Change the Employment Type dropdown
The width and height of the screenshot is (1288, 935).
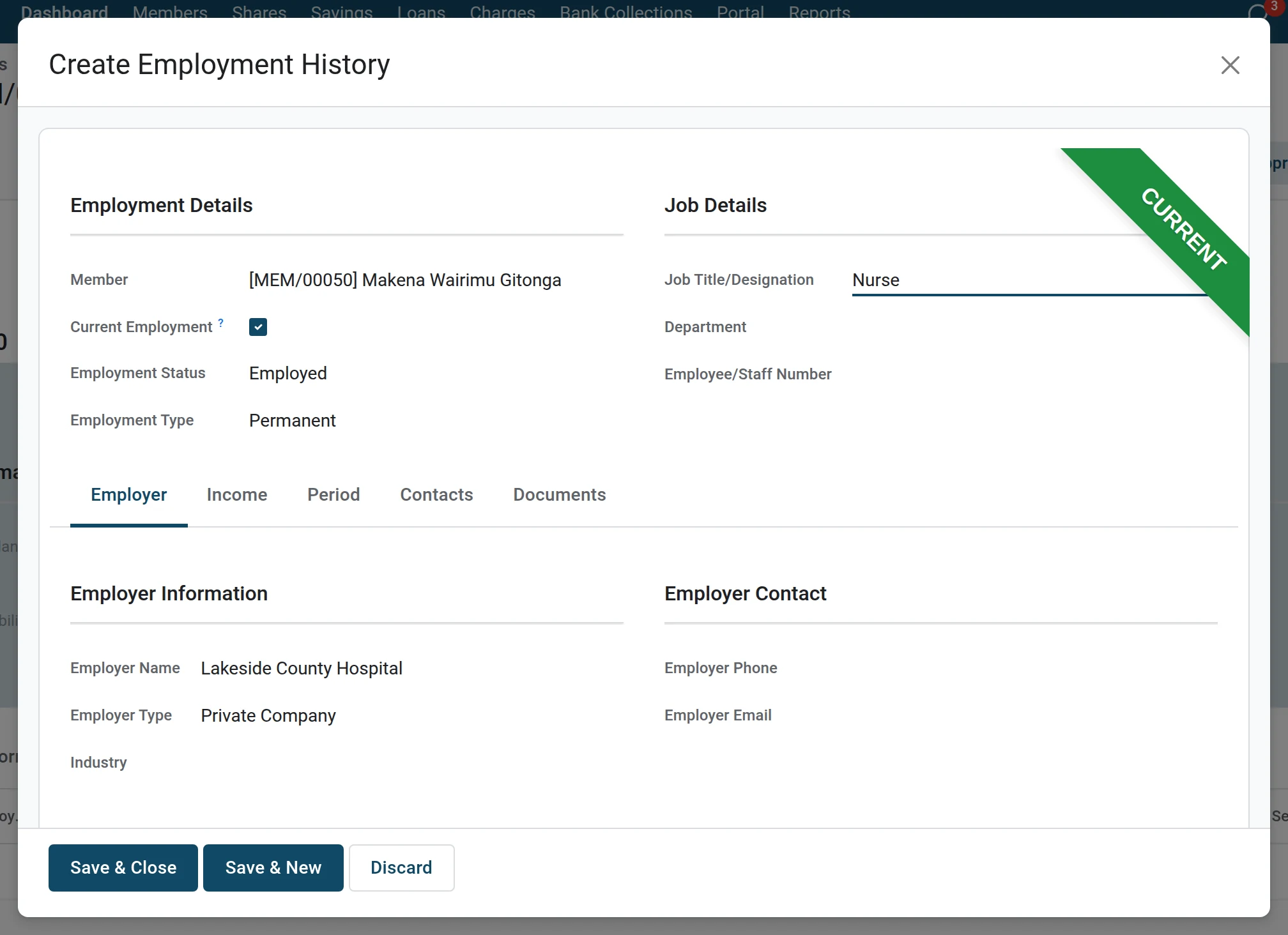pyautogui.click(x=436, y=420)
